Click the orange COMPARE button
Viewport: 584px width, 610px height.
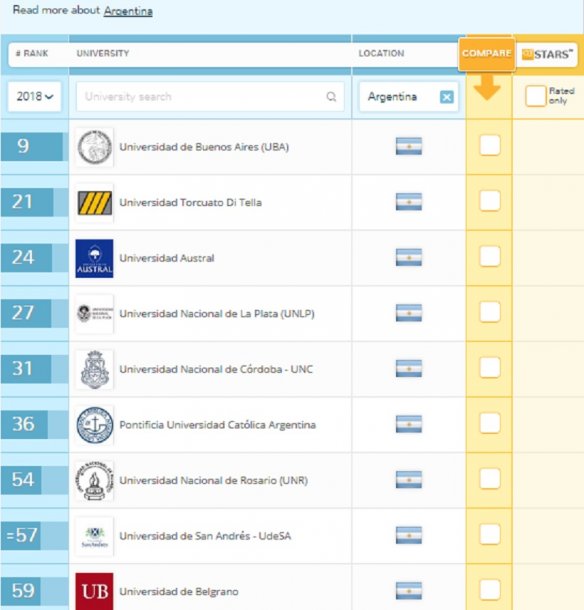coord(487,54)
